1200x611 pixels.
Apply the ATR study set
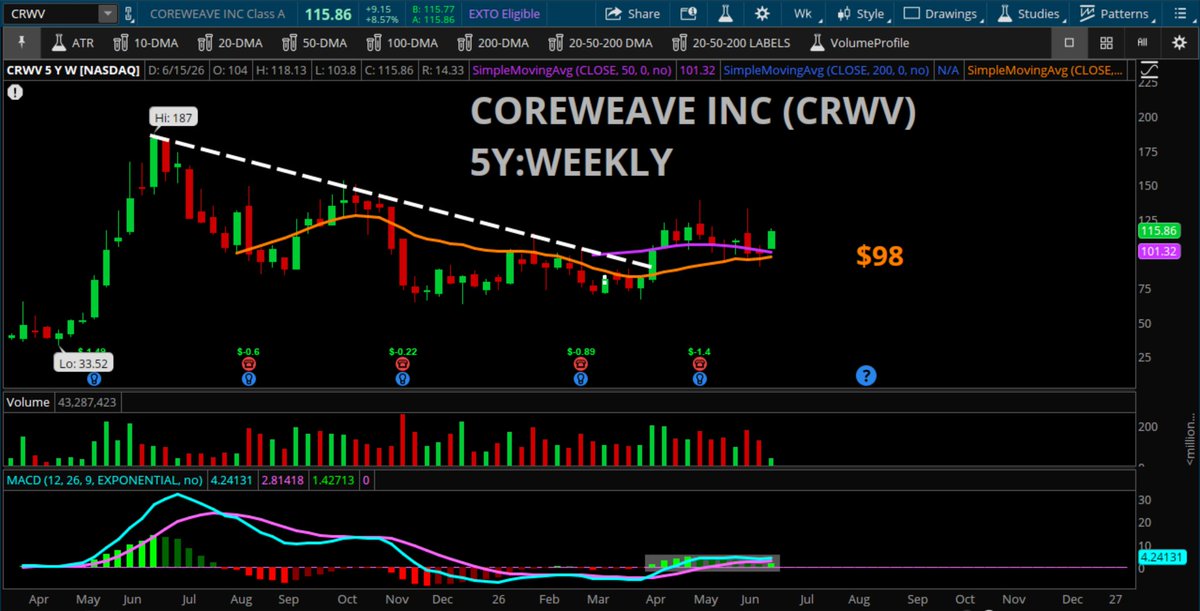pos(73,43)
